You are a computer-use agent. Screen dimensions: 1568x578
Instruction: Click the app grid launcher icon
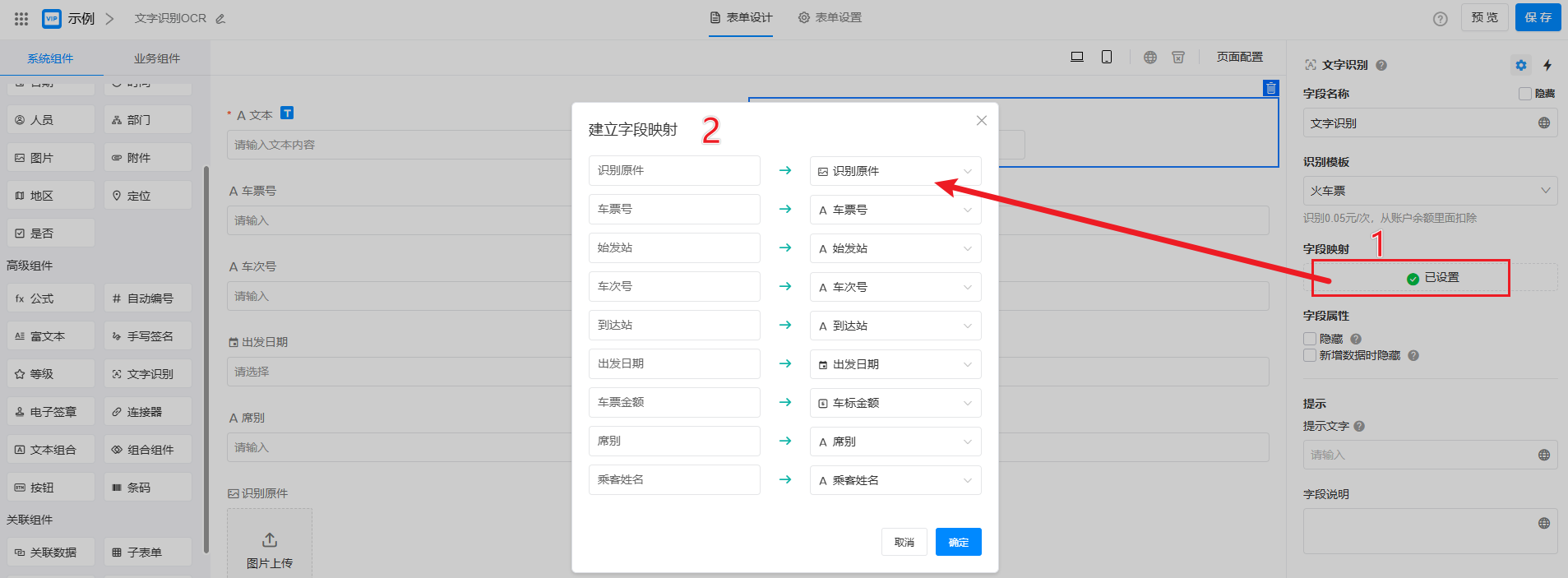21,18
